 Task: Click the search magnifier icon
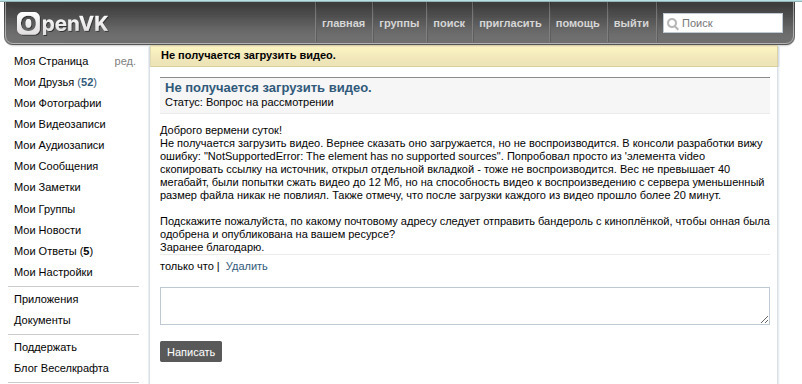pos(673,24)
